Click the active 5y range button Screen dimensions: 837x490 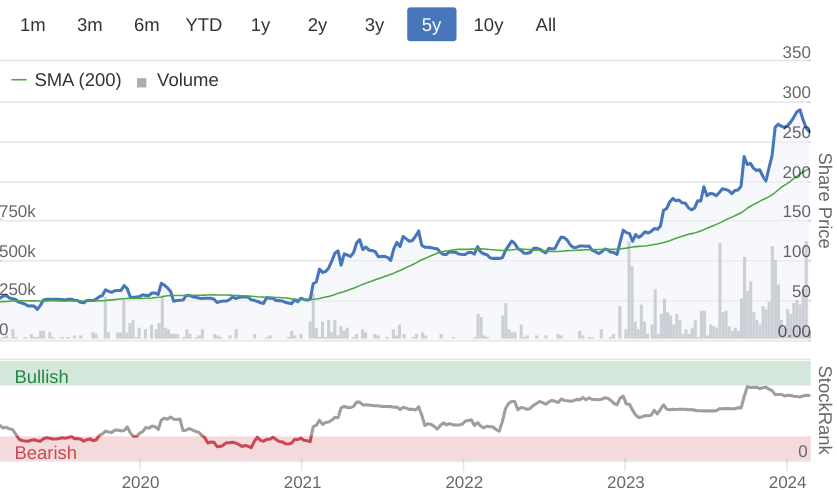[x=431, y=25]
